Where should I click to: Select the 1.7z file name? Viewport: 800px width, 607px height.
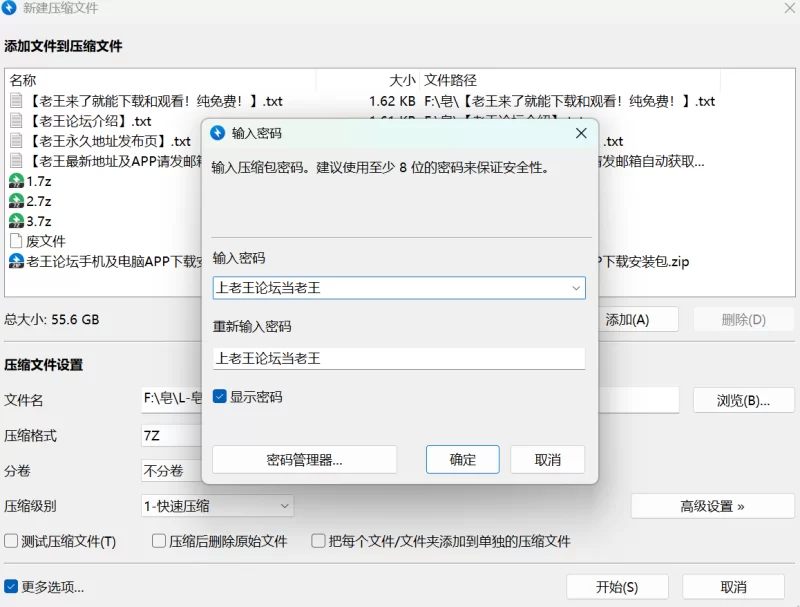tap(39, 181)
